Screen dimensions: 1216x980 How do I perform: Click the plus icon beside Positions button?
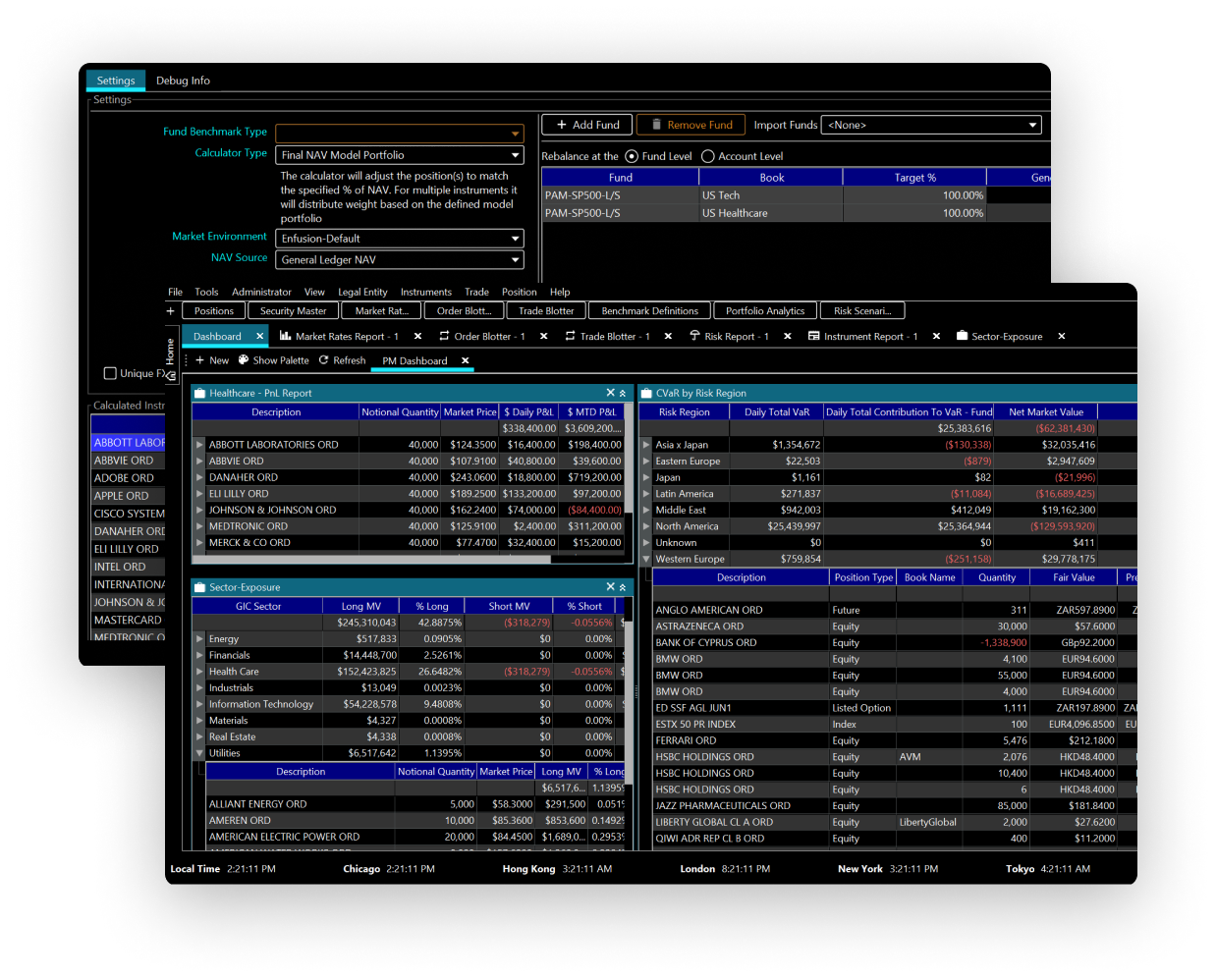170,311
